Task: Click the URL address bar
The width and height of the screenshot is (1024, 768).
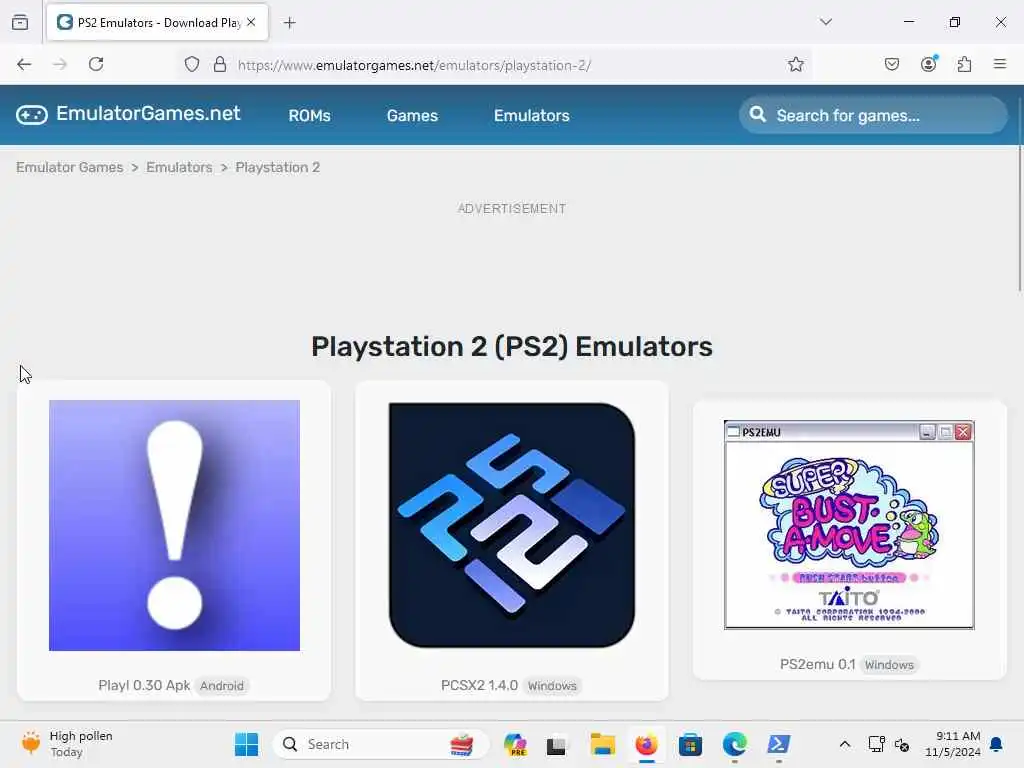Action: pyautogui.click(x=496, y=65)
